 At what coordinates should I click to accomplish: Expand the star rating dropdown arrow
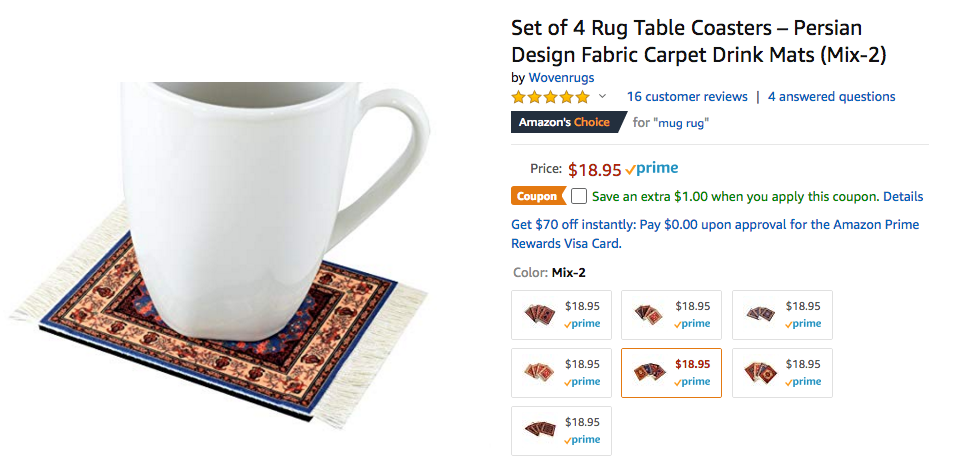pyautogui.click(x=602, y=97)
